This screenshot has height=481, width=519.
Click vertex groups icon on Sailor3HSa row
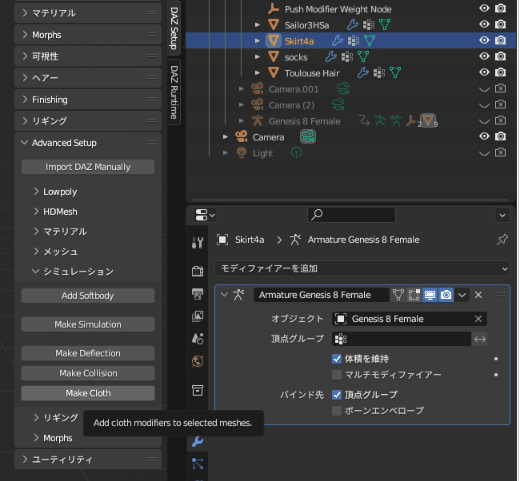click(368, 25)
